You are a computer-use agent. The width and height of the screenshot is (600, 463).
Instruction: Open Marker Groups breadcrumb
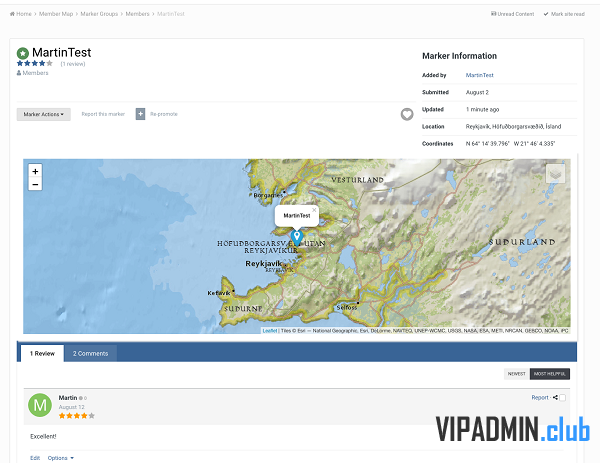pos(99,14)
